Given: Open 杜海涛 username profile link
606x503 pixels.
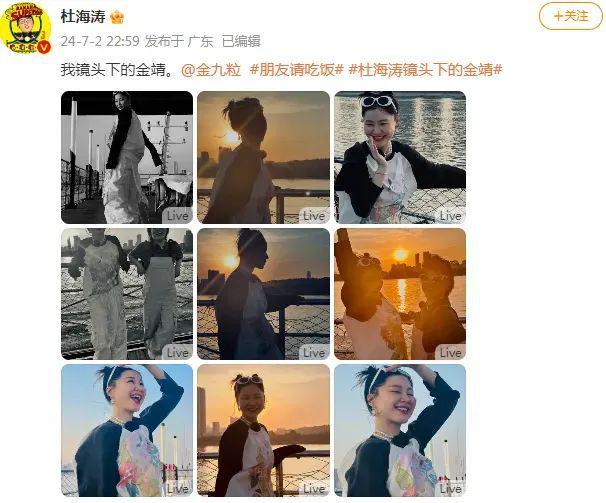Looking at the screenshot, I should click(x=83, y=17).
